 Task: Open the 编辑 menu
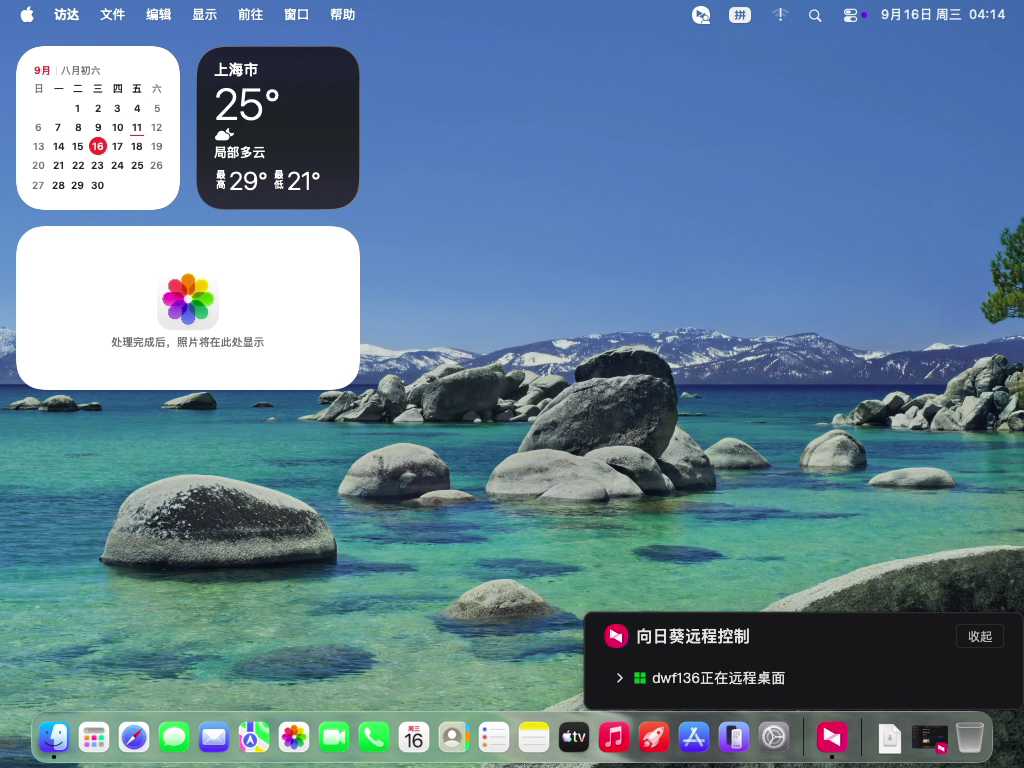158,14
